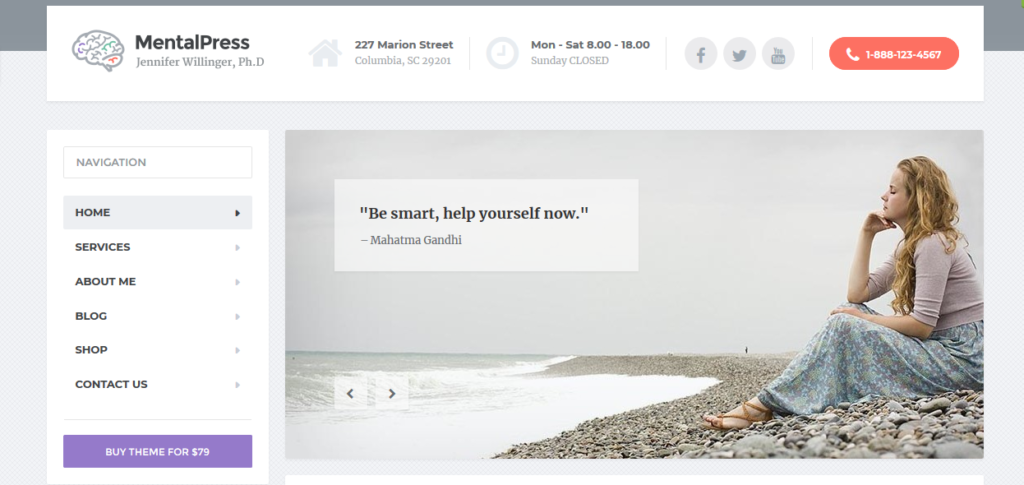Open the Twitter social icon
The width and height of the screenshot is (1024, 485).
pyautogui.click(x=739, y=54)
